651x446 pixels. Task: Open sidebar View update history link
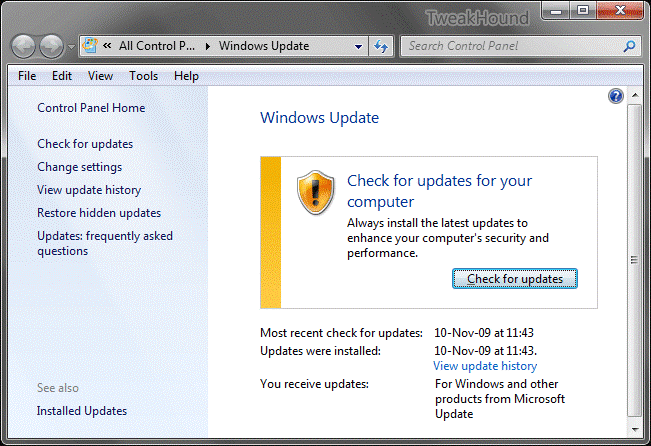89,190
